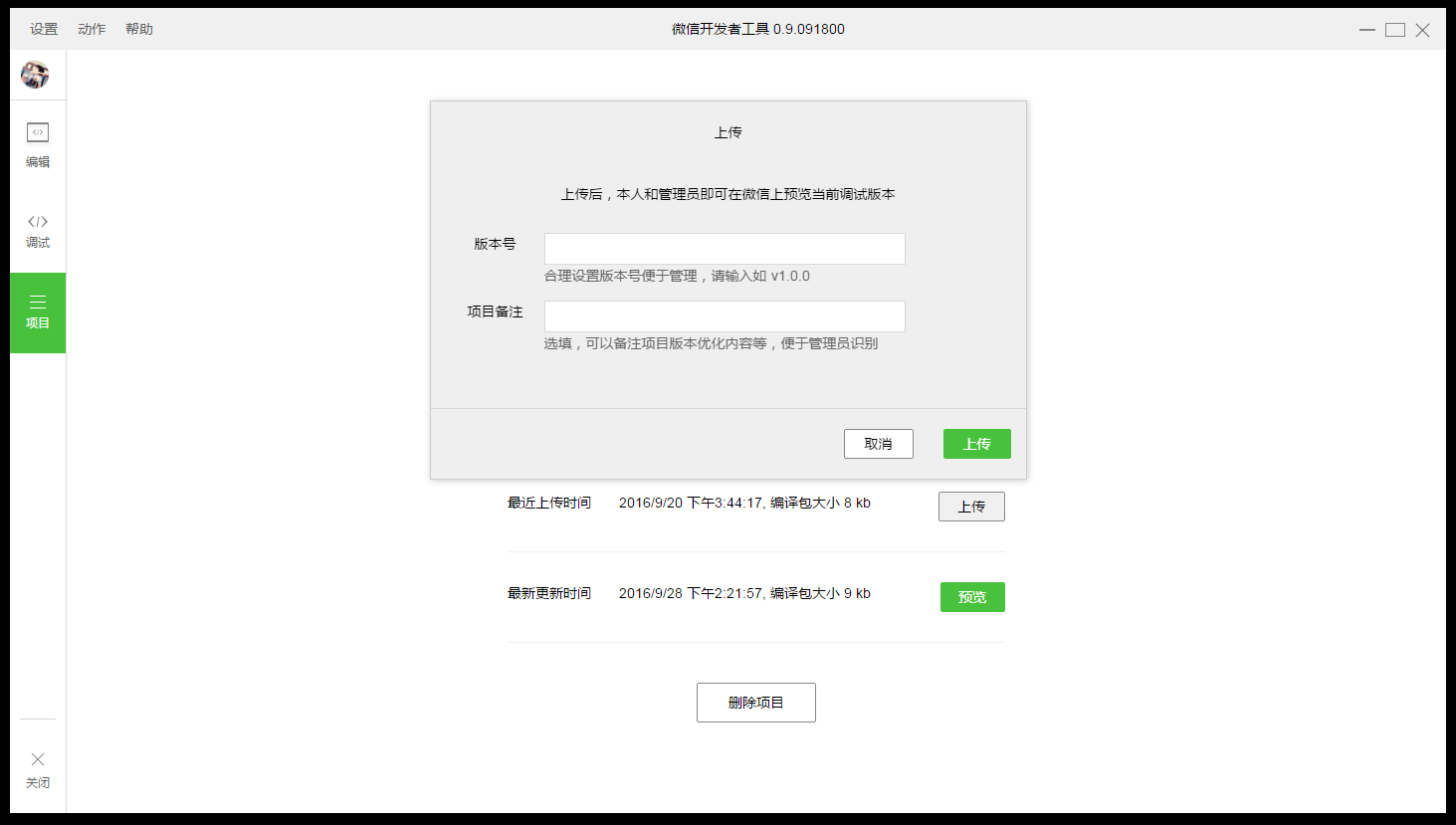
Task: Select the 调试 debug sidebar icon
Action: pos(38,230)
